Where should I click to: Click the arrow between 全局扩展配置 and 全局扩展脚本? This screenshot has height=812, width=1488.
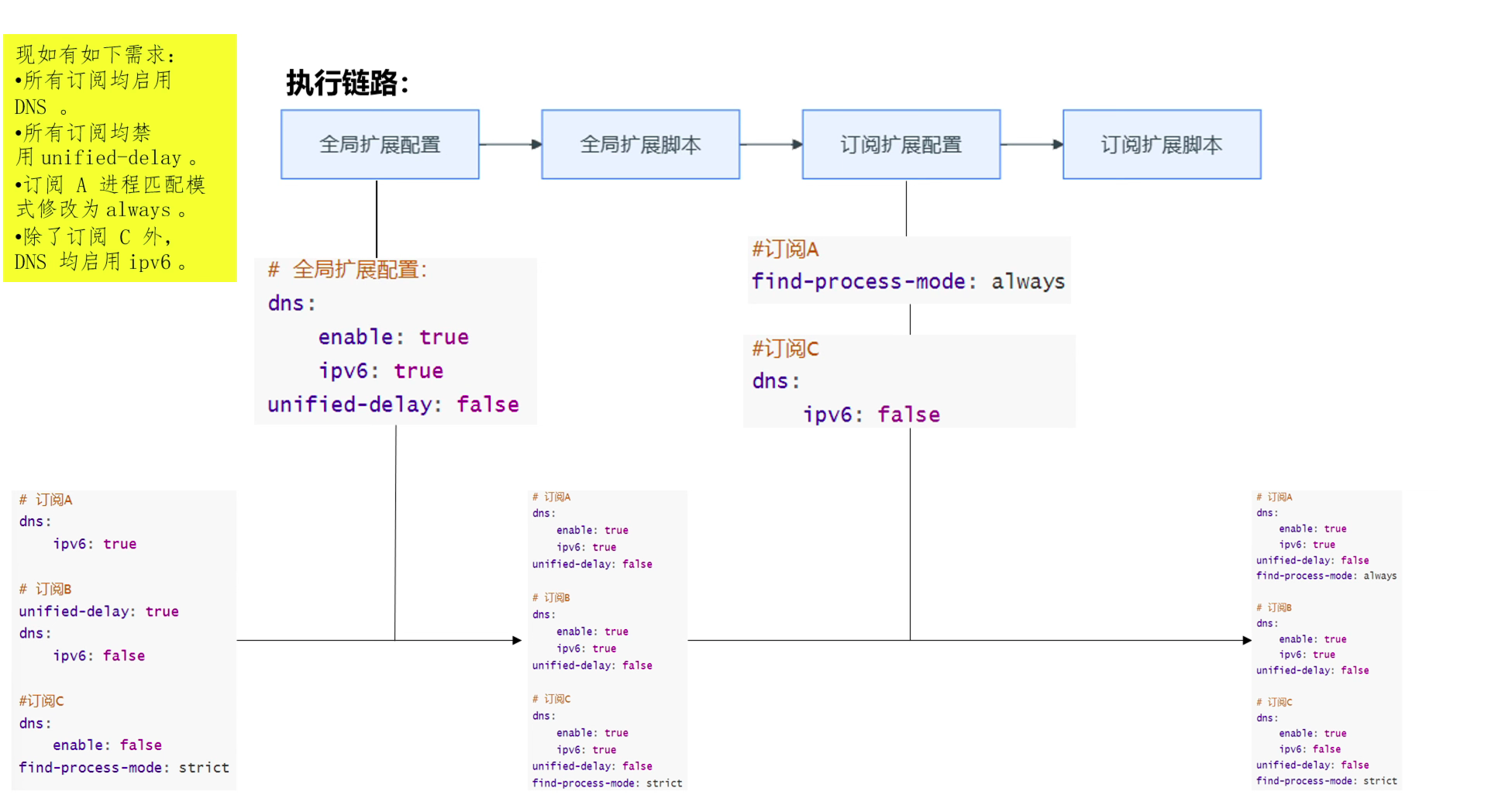(x=510, y=144)
